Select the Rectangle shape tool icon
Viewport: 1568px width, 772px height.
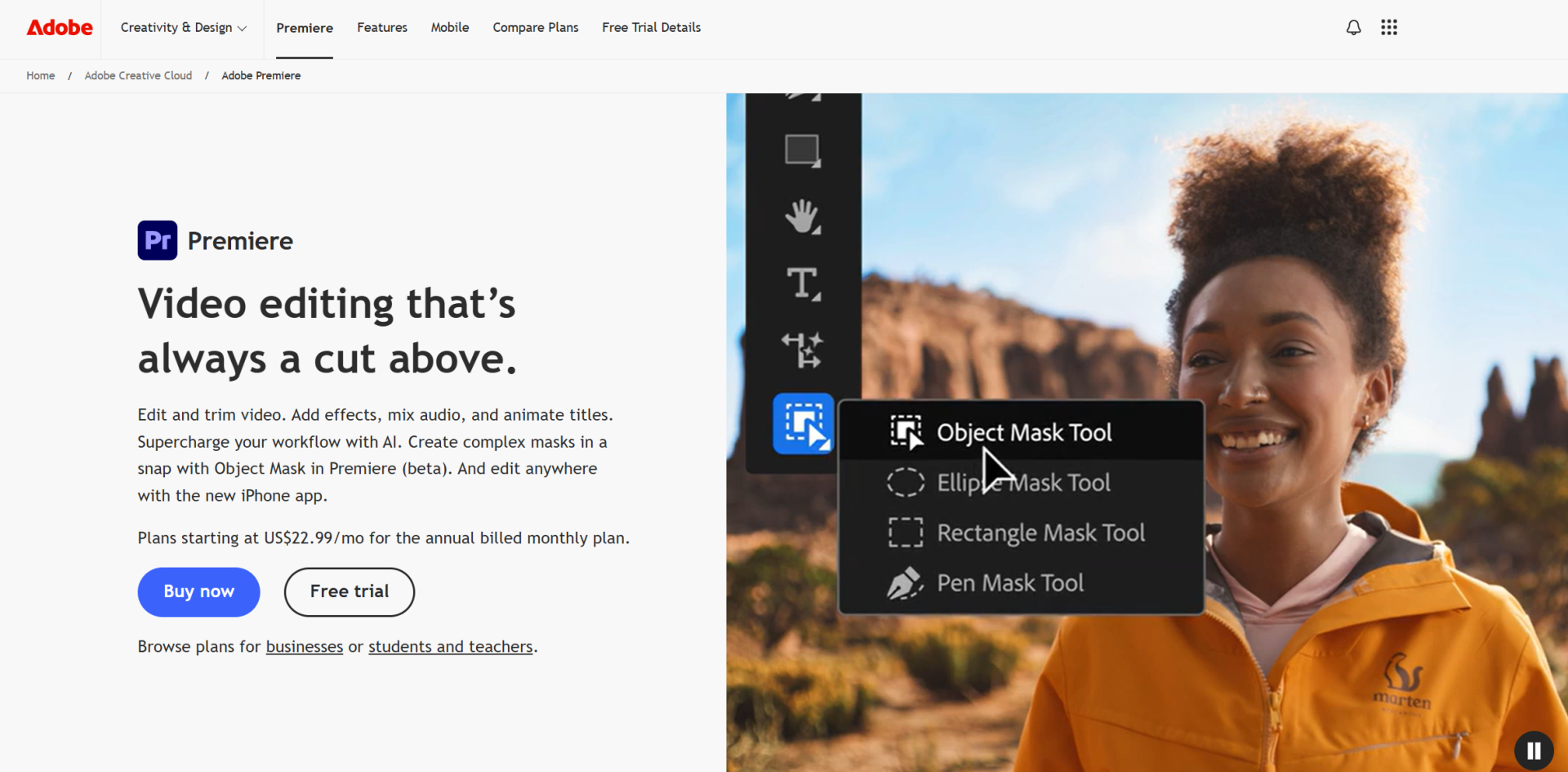[x=802, y=150]
